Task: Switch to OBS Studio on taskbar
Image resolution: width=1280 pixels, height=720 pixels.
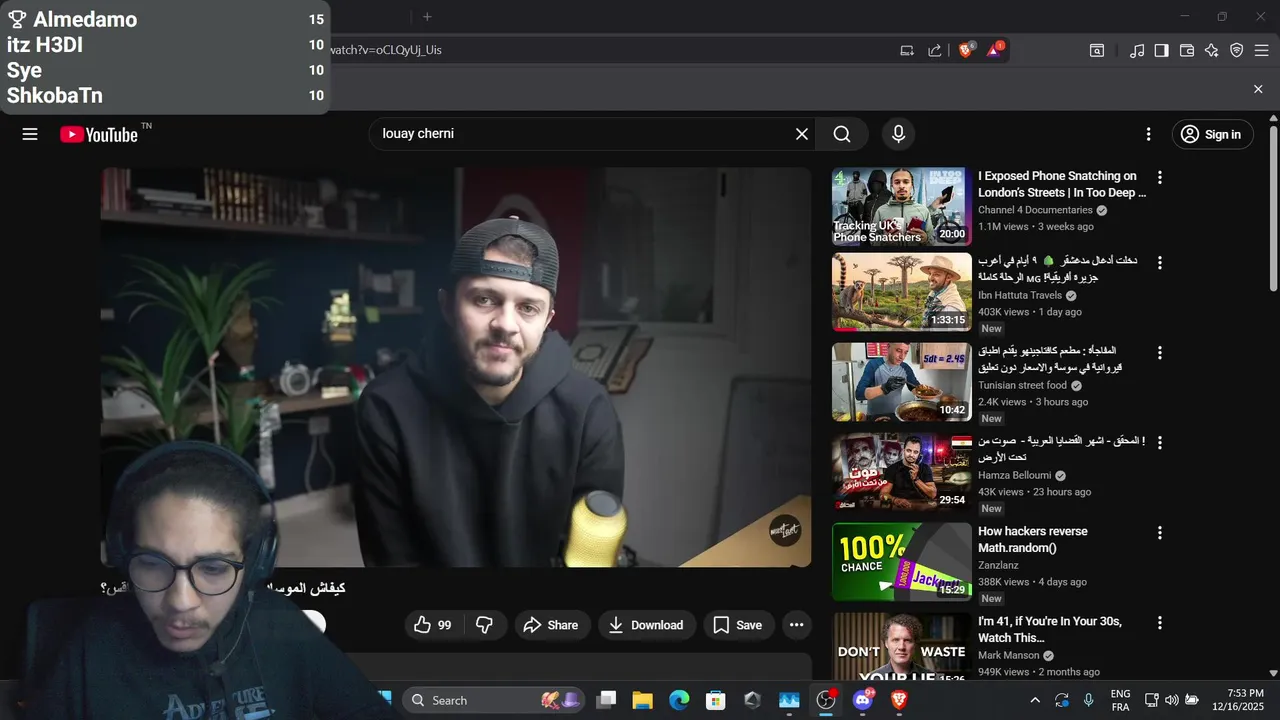Action: pyautogui.click(x=826, y=700)
